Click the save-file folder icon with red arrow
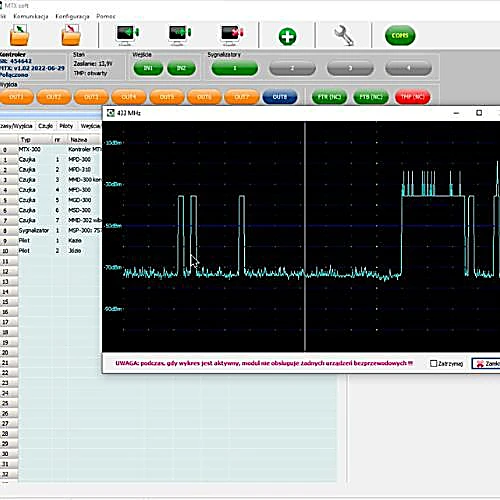Screen dimensions: 500x500 point(71,35)
